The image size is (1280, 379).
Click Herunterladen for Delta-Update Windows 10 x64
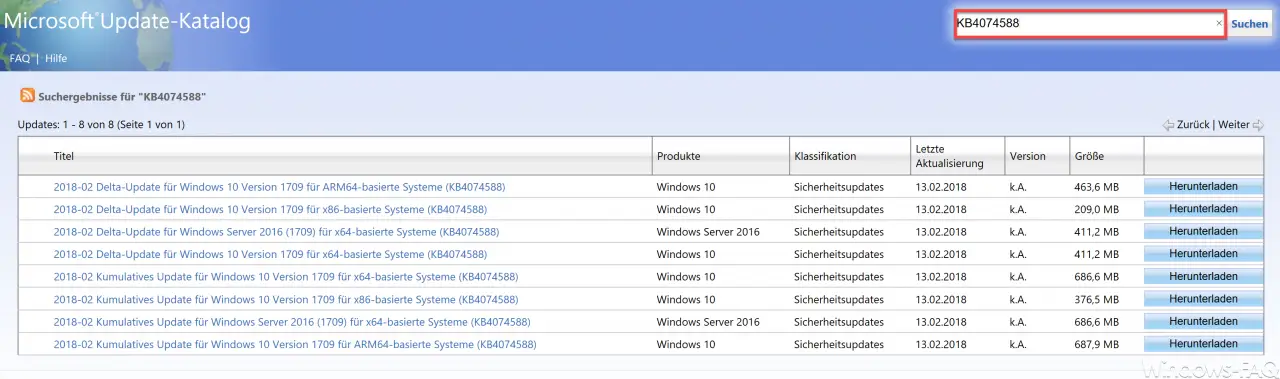point(1203,254)
